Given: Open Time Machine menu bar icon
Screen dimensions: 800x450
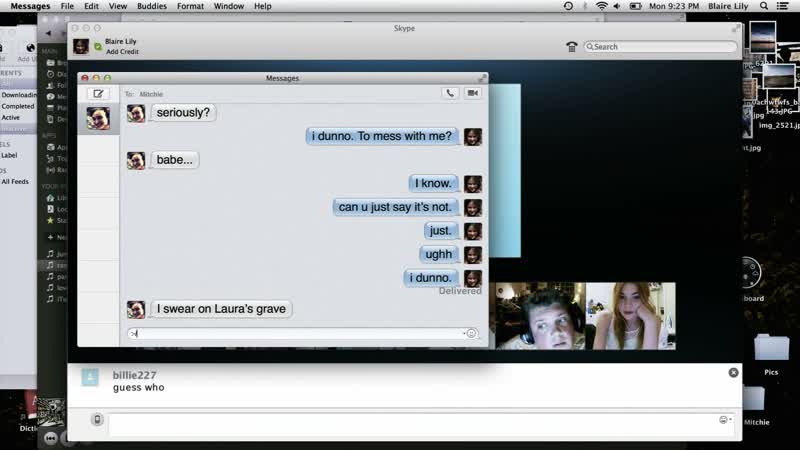Looking at the screenshot, I should coord(568,6).
